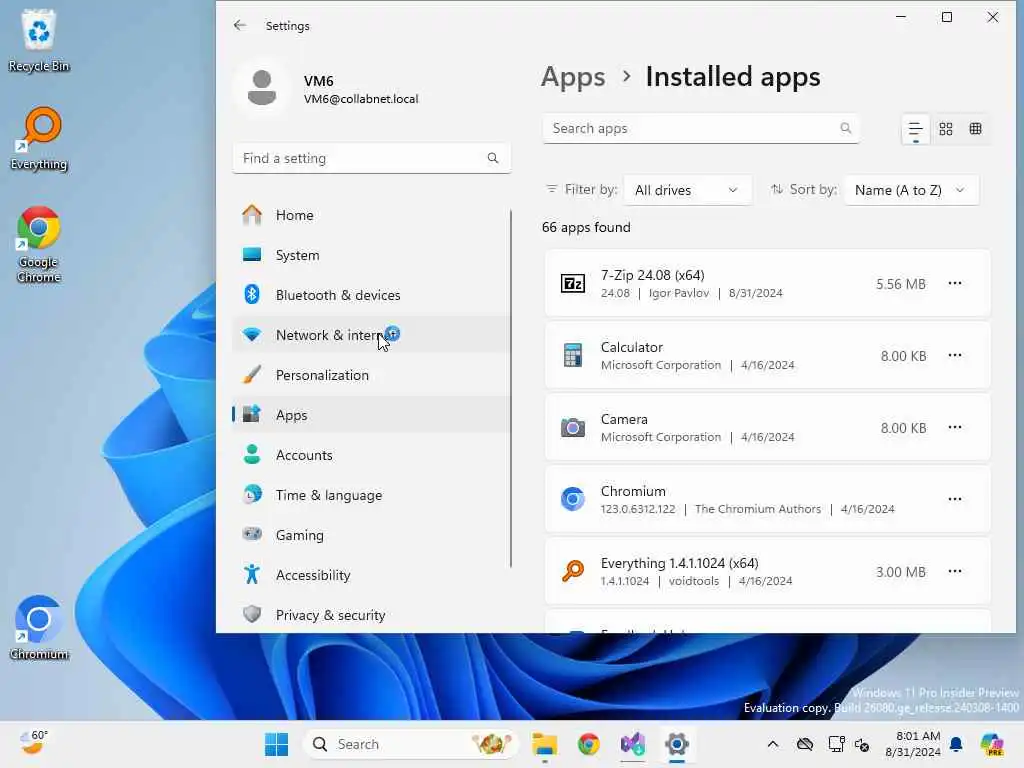Focus the Find a setting field

pyautogui.click(x=372, y=158)
